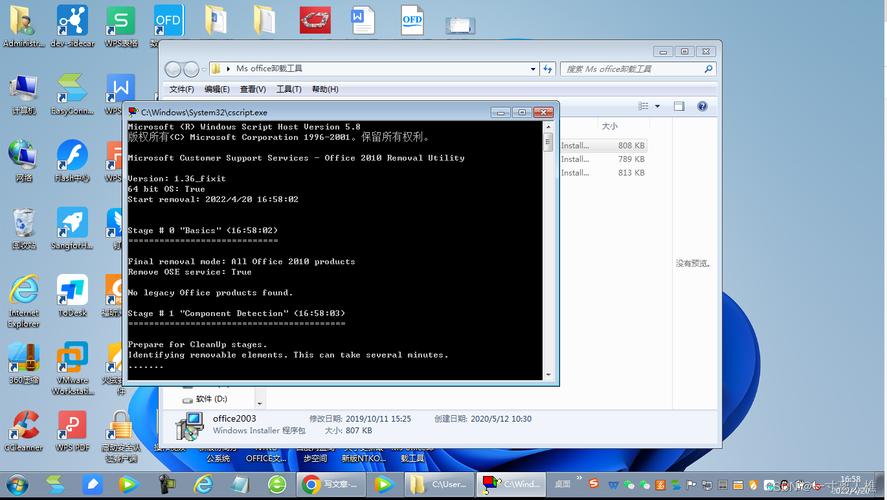Viewport: 887px width, 500px height.
Task: Switch to C:\User... Explorer taskbar button
Action: (440, 485)
